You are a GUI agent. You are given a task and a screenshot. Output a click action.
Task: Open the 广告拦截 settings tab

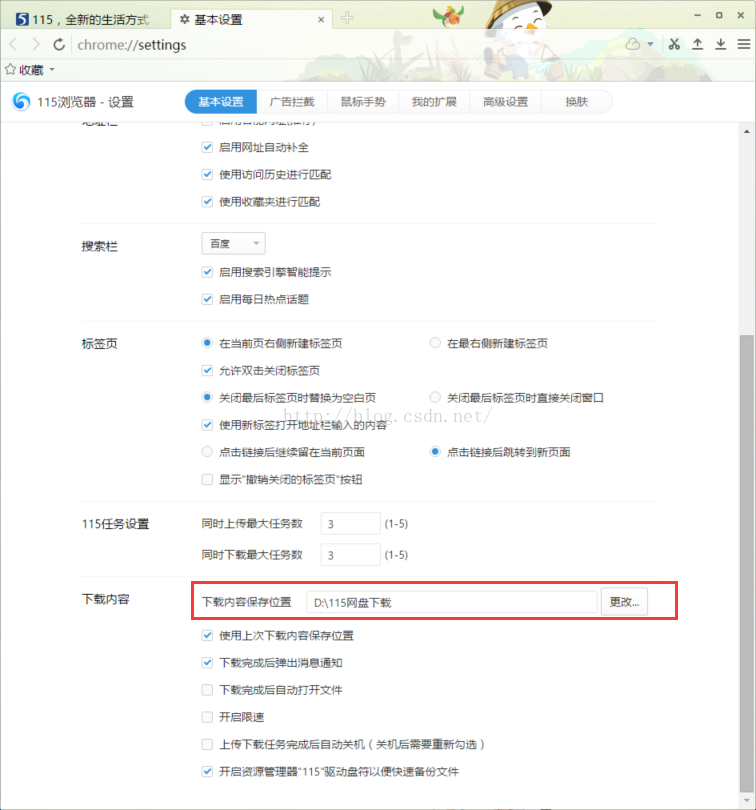point(292,102)
